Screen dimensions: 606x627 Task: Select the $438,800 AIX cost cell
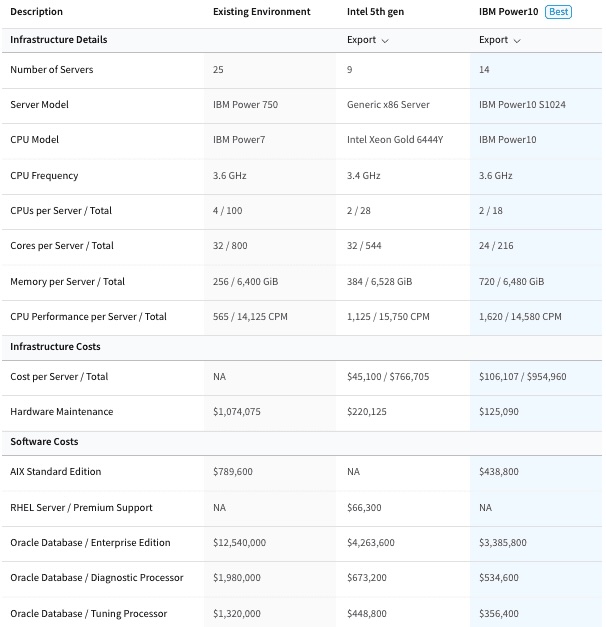498,471
